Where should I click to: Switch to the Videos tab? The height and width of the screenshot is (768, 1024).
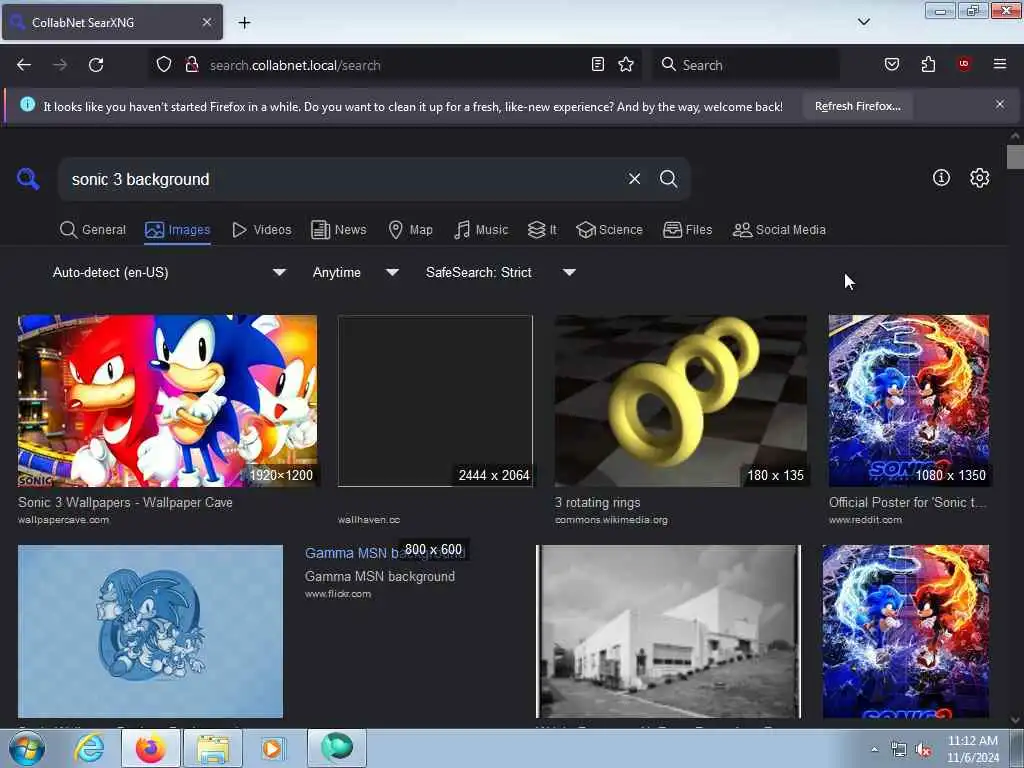(x=261, y=230)
